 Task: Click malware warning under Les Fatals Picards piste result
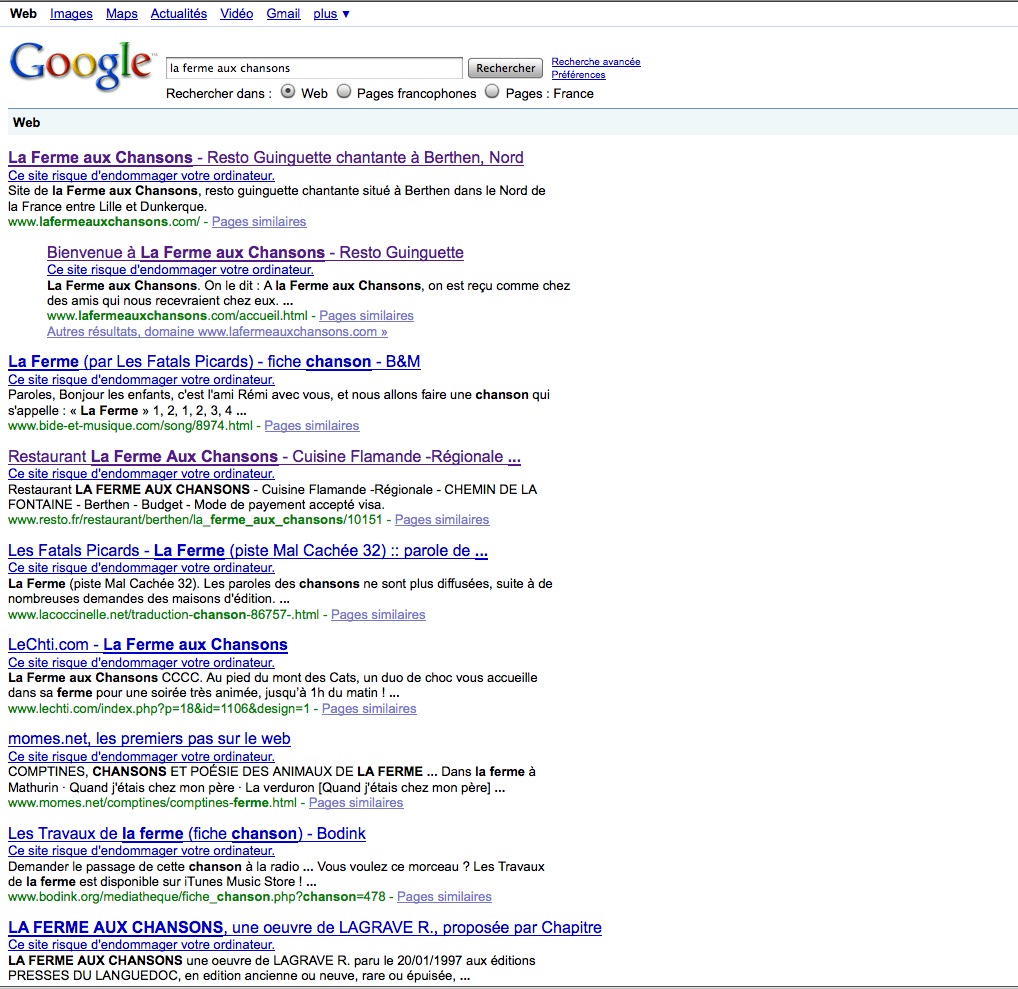click(141, 568)
